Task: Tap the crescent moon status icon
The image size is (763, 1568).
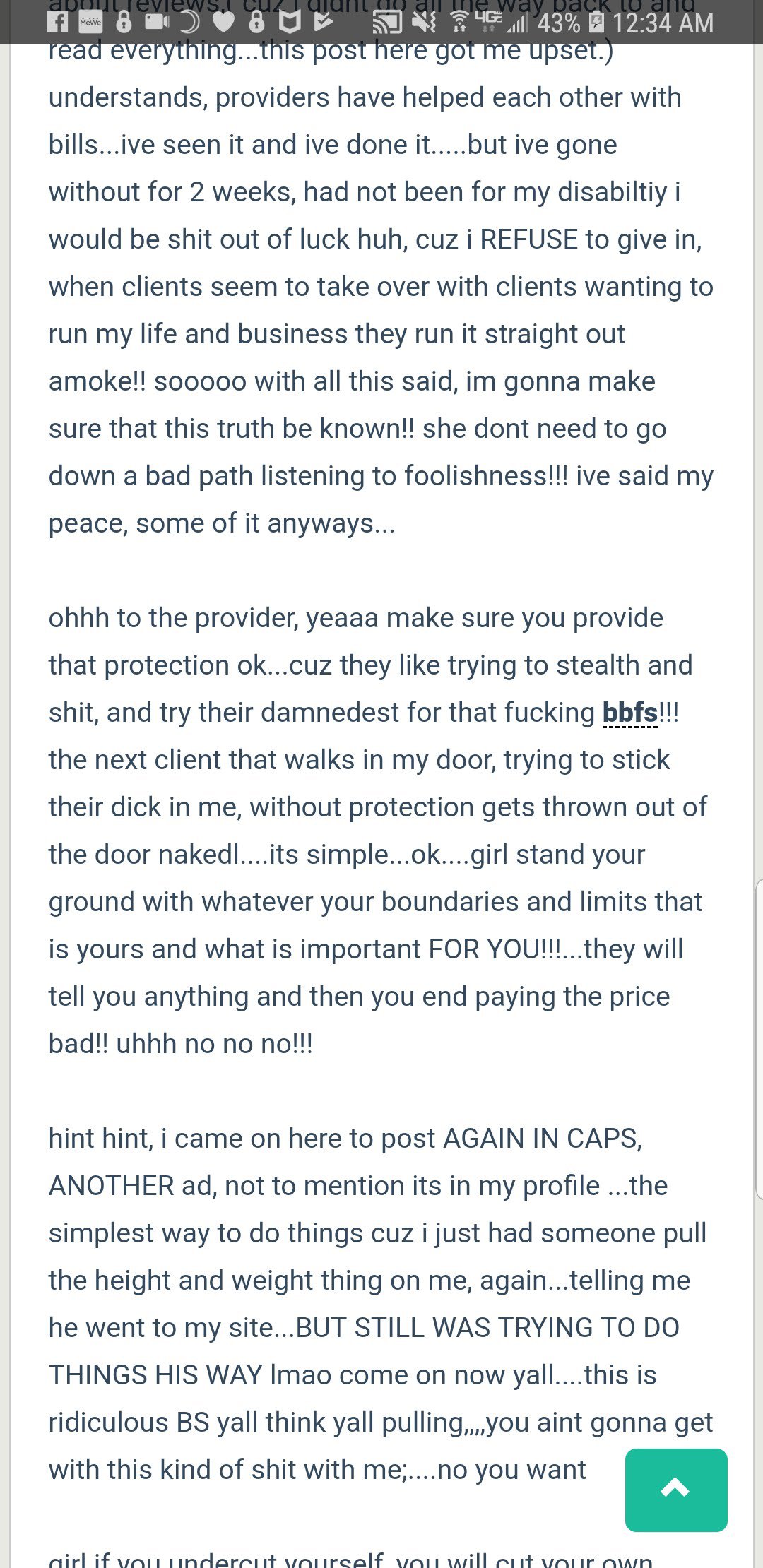Action: (189, 23)
